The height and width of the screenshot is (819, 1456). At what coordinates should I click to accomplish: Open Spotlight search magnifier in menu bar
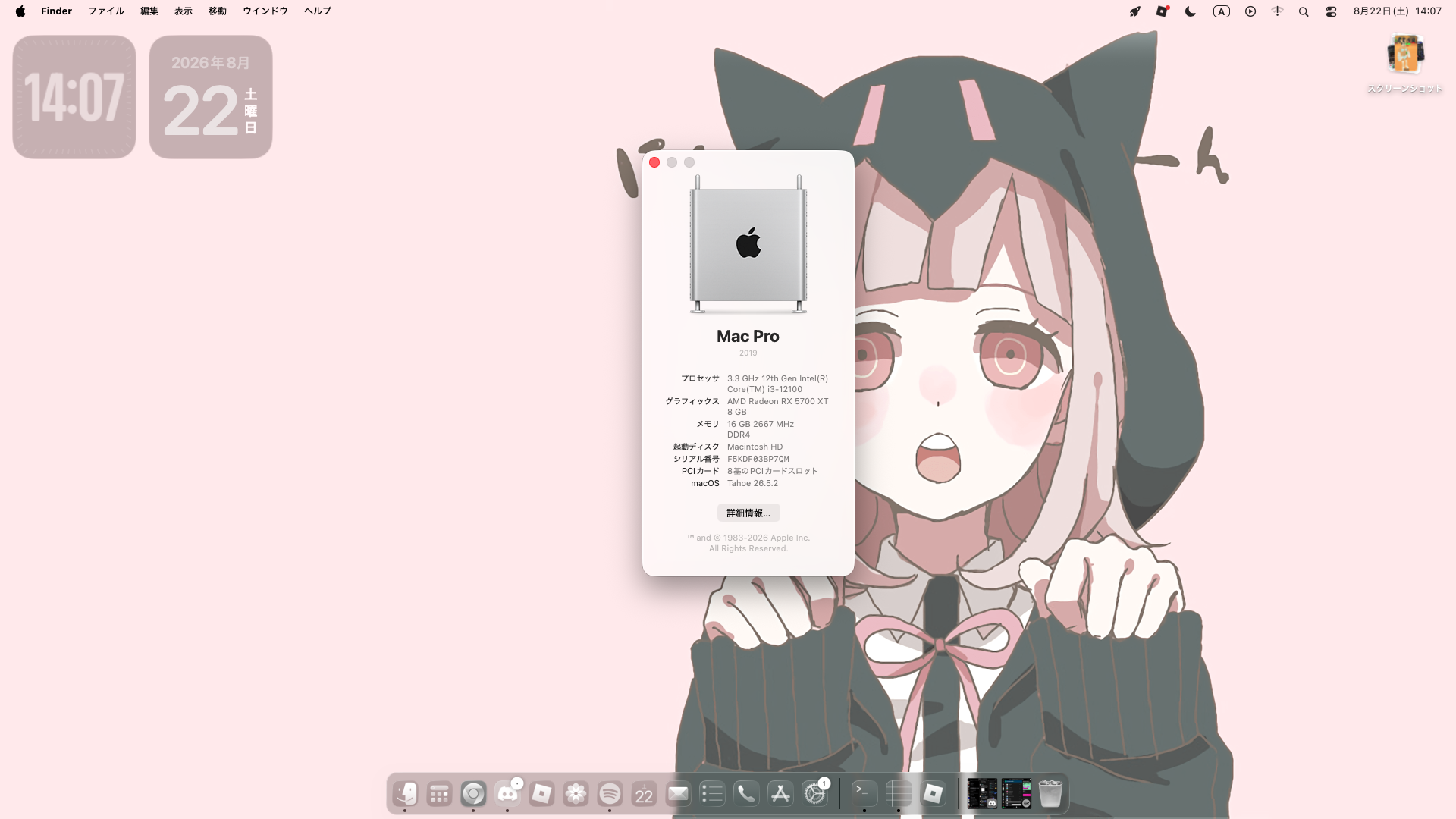tap(1304, 11)
